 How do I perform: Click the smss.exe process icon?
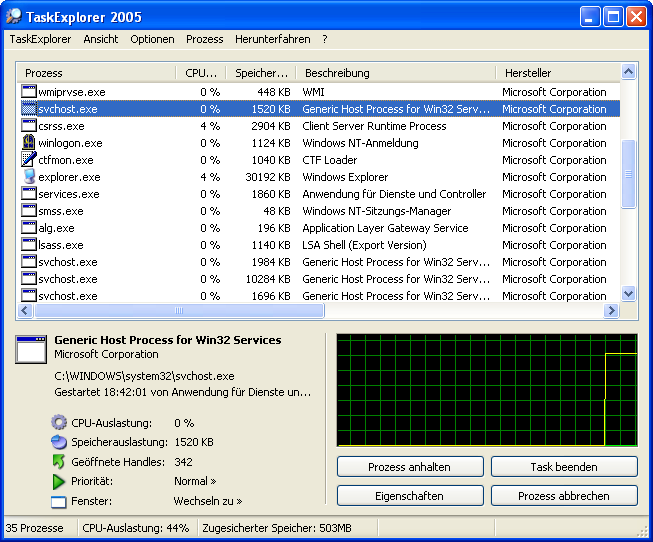click(29, 211)
